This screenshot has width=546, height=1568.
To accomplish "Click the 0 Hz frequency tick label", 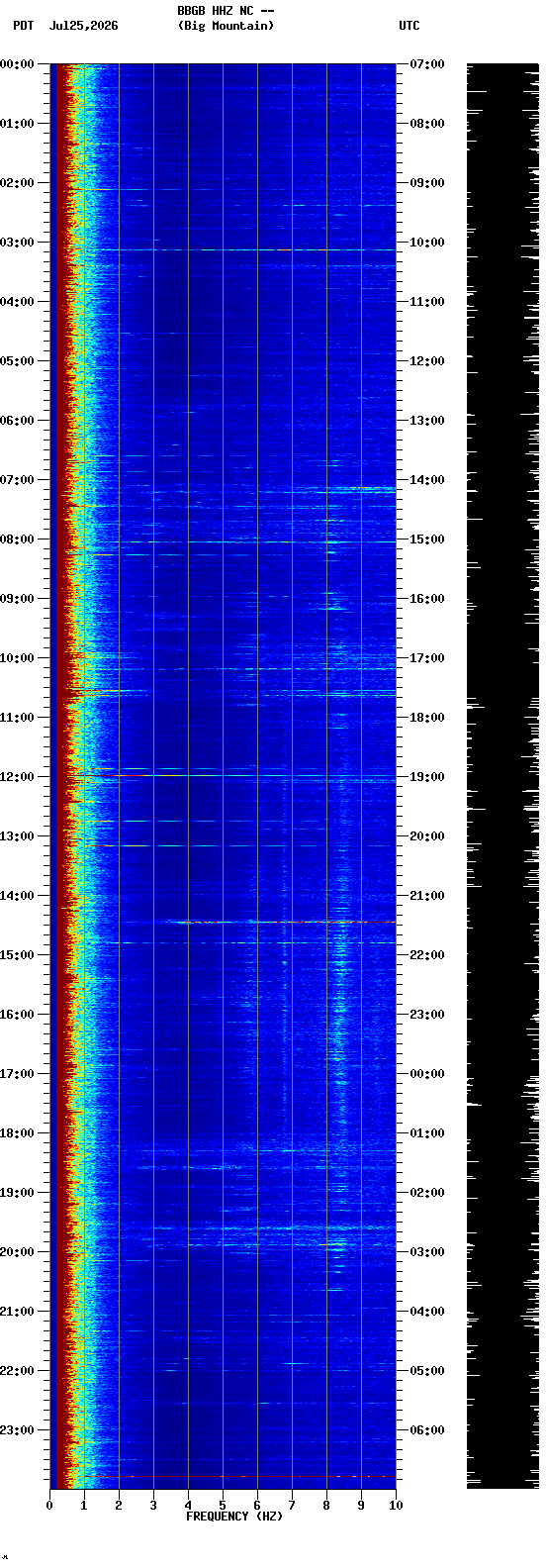I will click(49, 1506).
